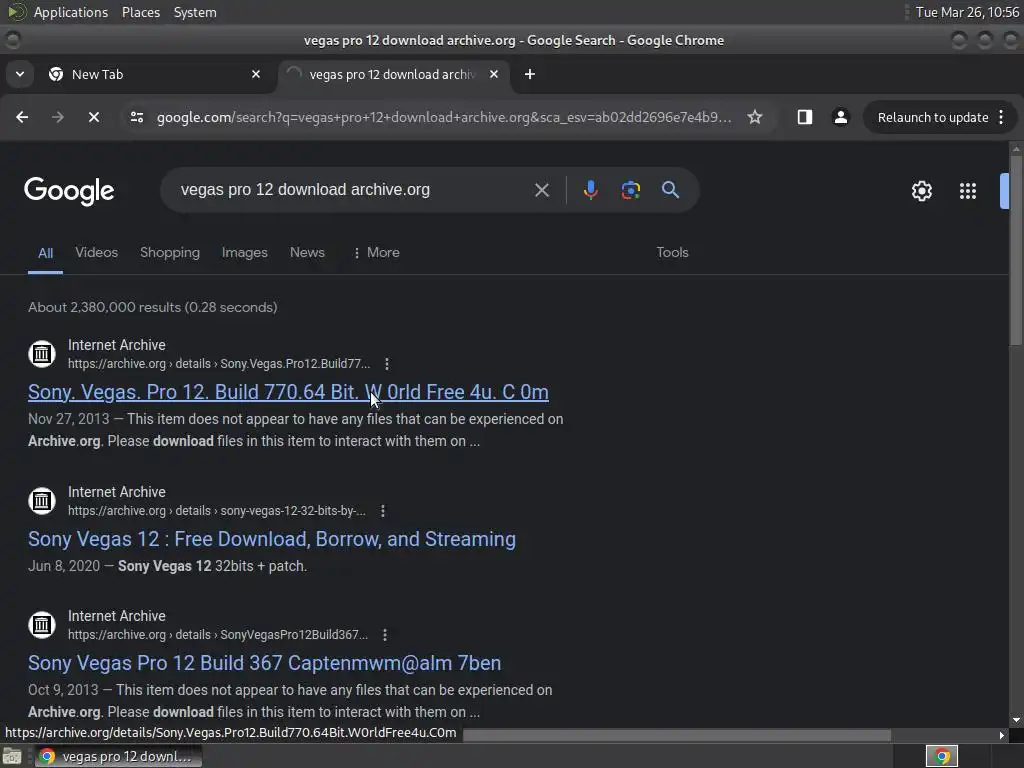Click the browser back arrow
Image resolution: width=1024 pixels, height=768 pixels.
coord(22,117)
